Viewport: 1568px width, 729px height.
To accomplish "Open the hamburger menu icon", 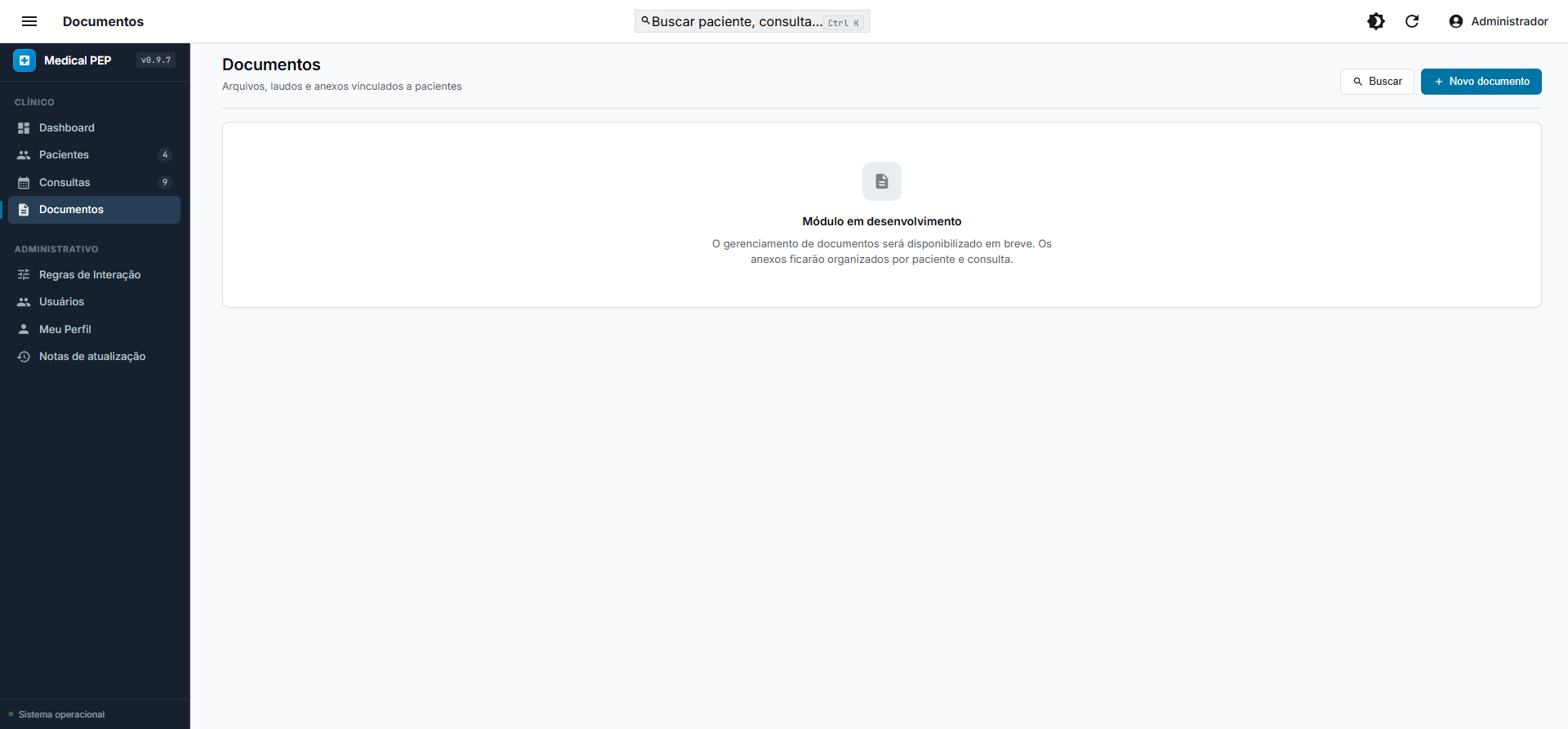I will click(29, 21).
